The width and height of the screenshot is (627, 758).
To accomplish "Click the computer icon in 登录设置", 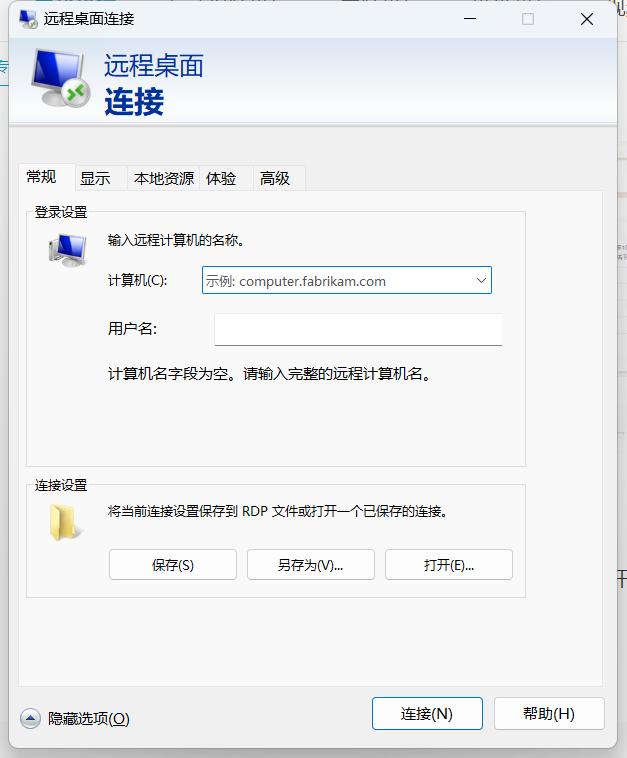I will point(68,250).
